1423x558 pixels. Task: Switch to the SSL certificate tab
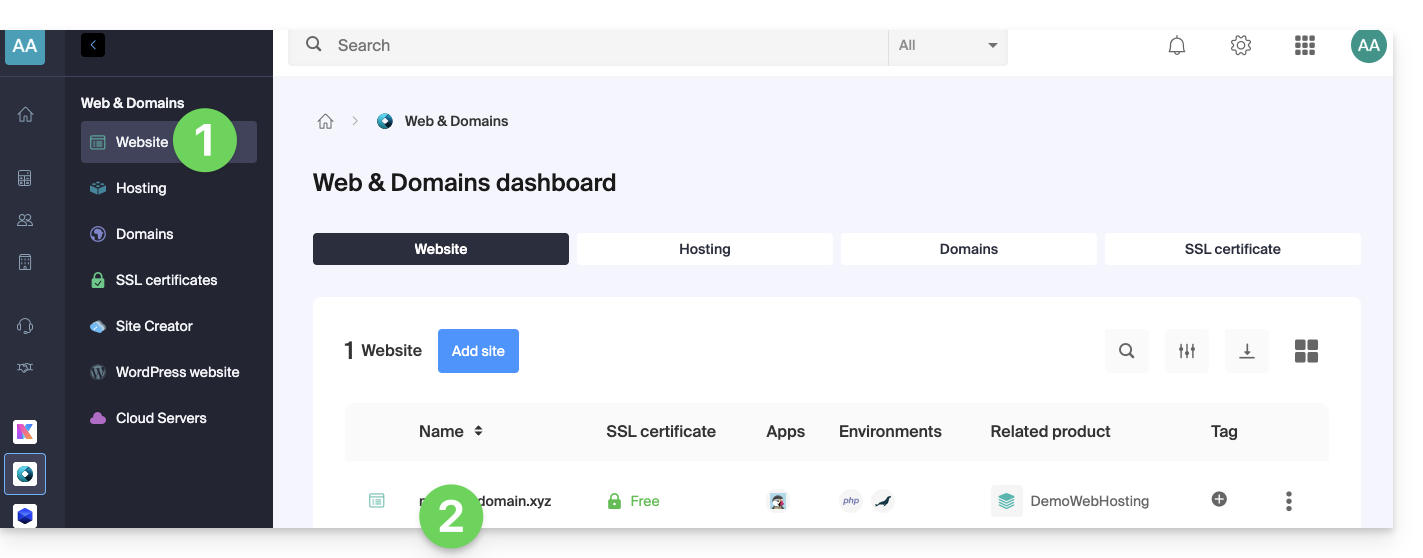(x=1232, y=249)
